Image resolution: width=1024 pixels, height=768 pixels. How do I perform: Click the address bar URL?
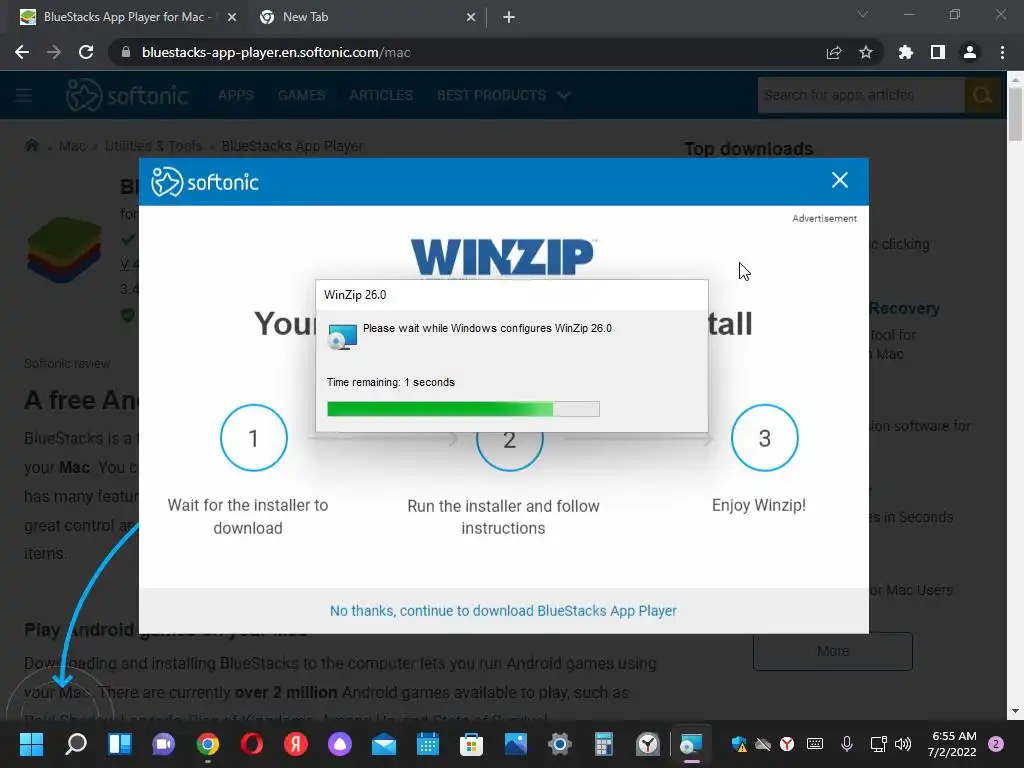[276, 52]
